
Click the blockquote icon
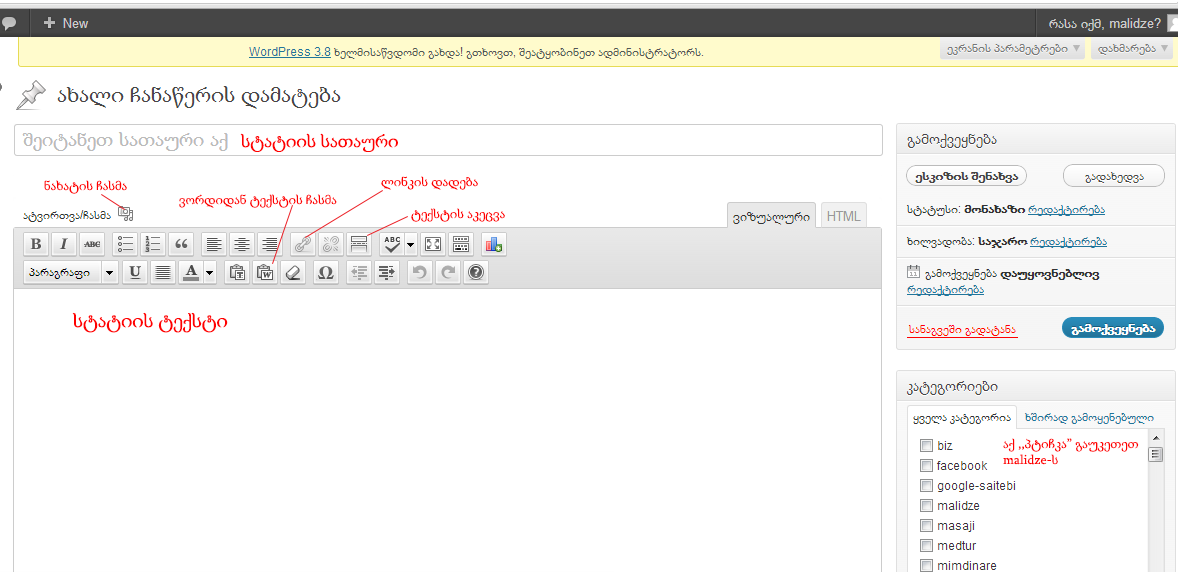pyautogui.click(x=181, y=244)
